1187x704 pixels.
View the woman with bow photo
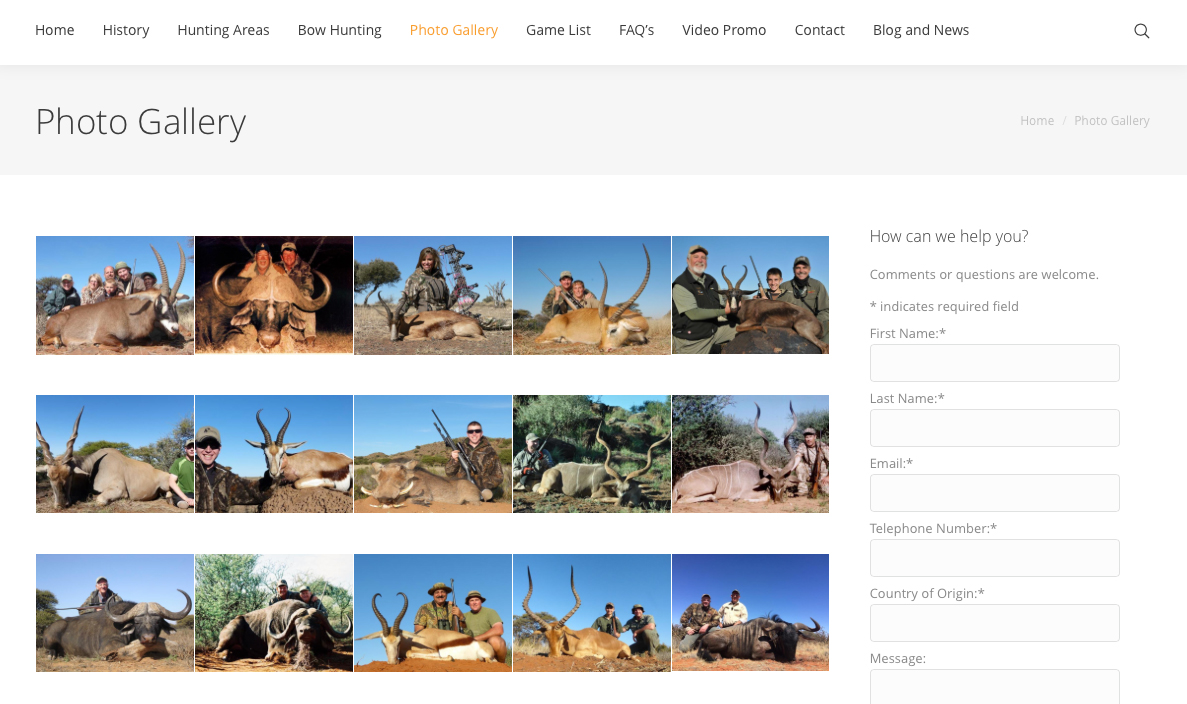[x=433, y=295]
